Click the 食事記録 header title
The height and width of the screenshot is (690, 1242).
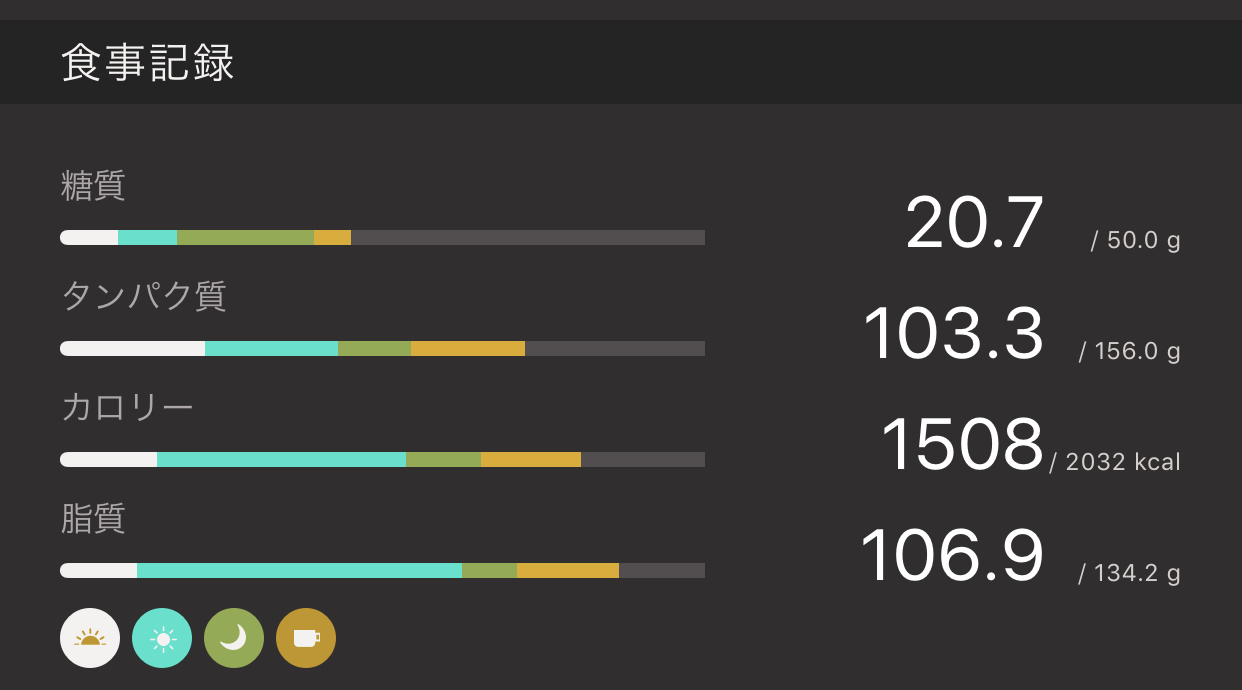point(148,63)
